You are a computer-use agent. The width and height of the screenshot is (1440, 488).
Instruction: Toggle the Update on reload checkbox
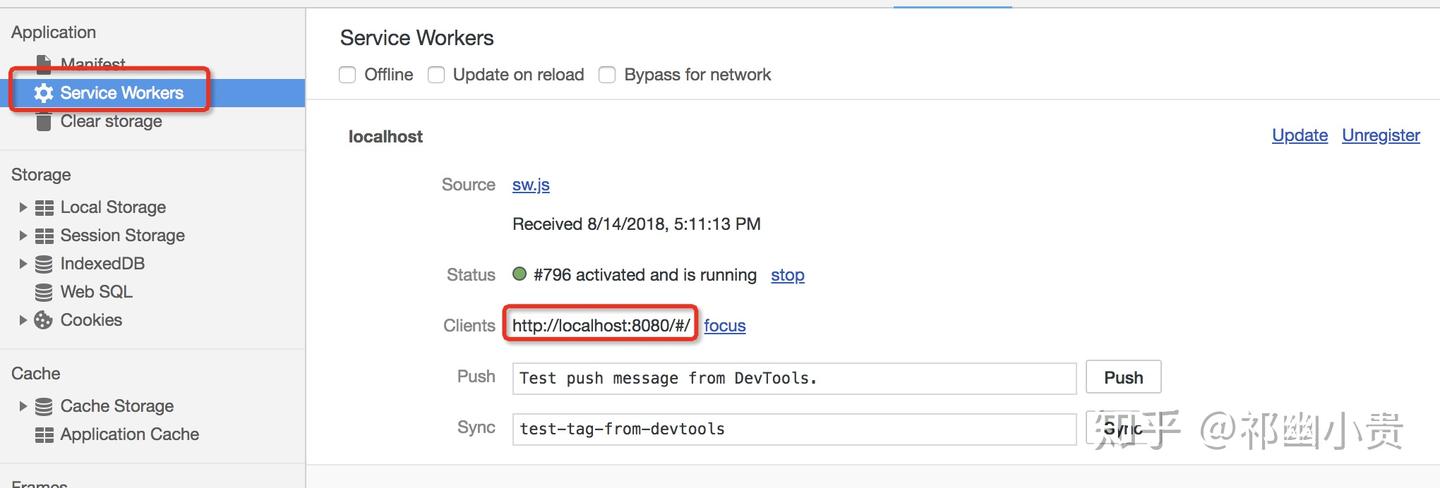(436, 75)
